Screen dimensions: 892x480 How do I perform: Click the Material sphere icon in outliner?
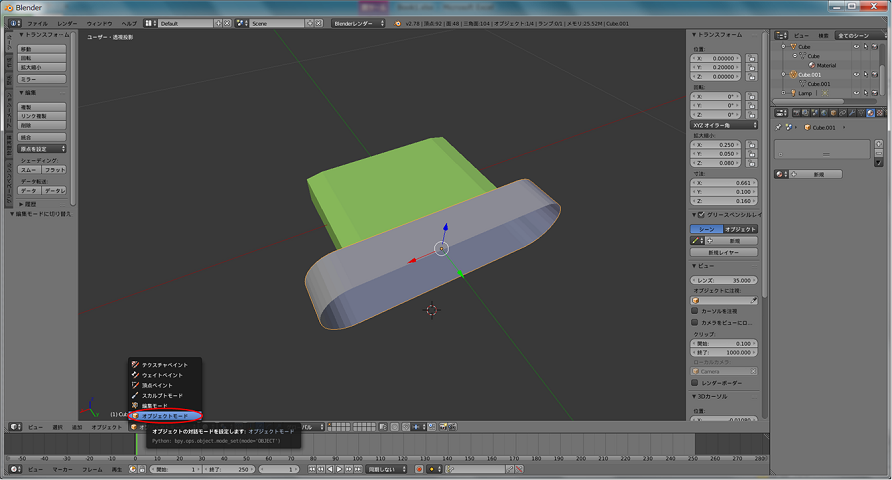(x=811, y=65)
